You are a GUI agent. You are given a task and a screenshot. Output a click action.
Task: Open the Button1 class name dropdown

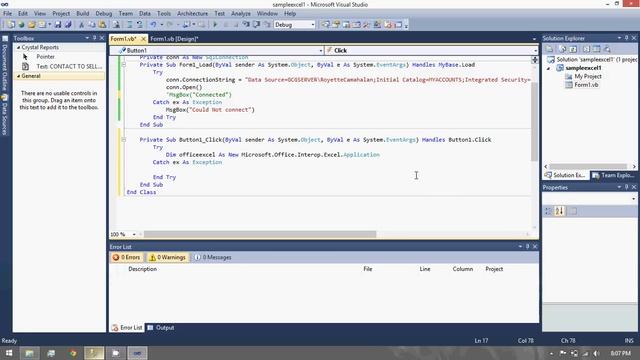(x=321, y=51)
